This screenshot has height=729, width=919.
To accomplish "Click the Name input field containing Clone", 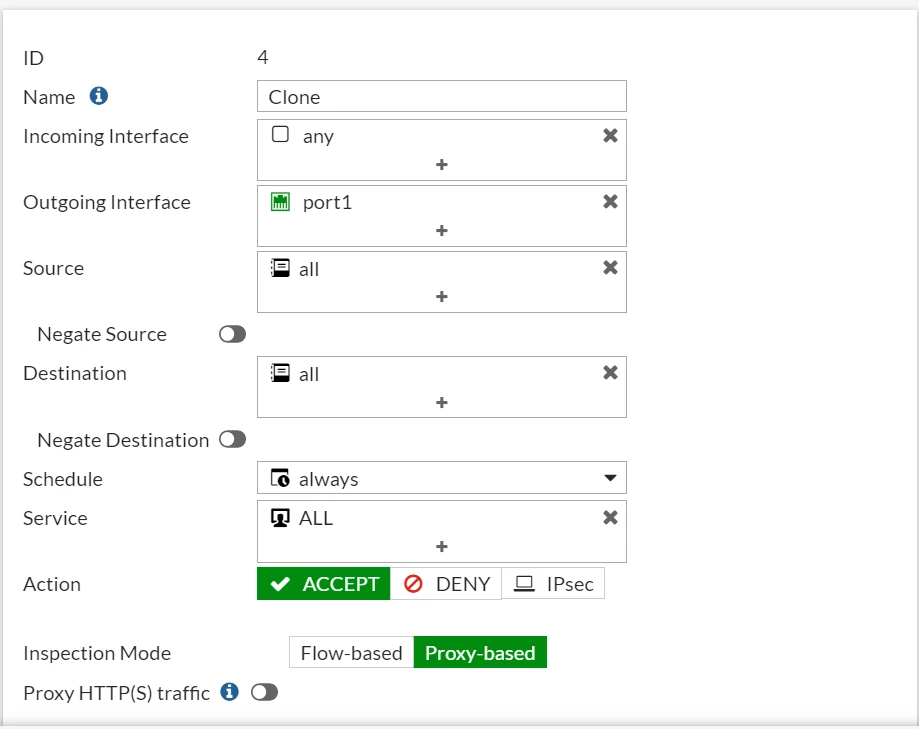I will (442, 96).
